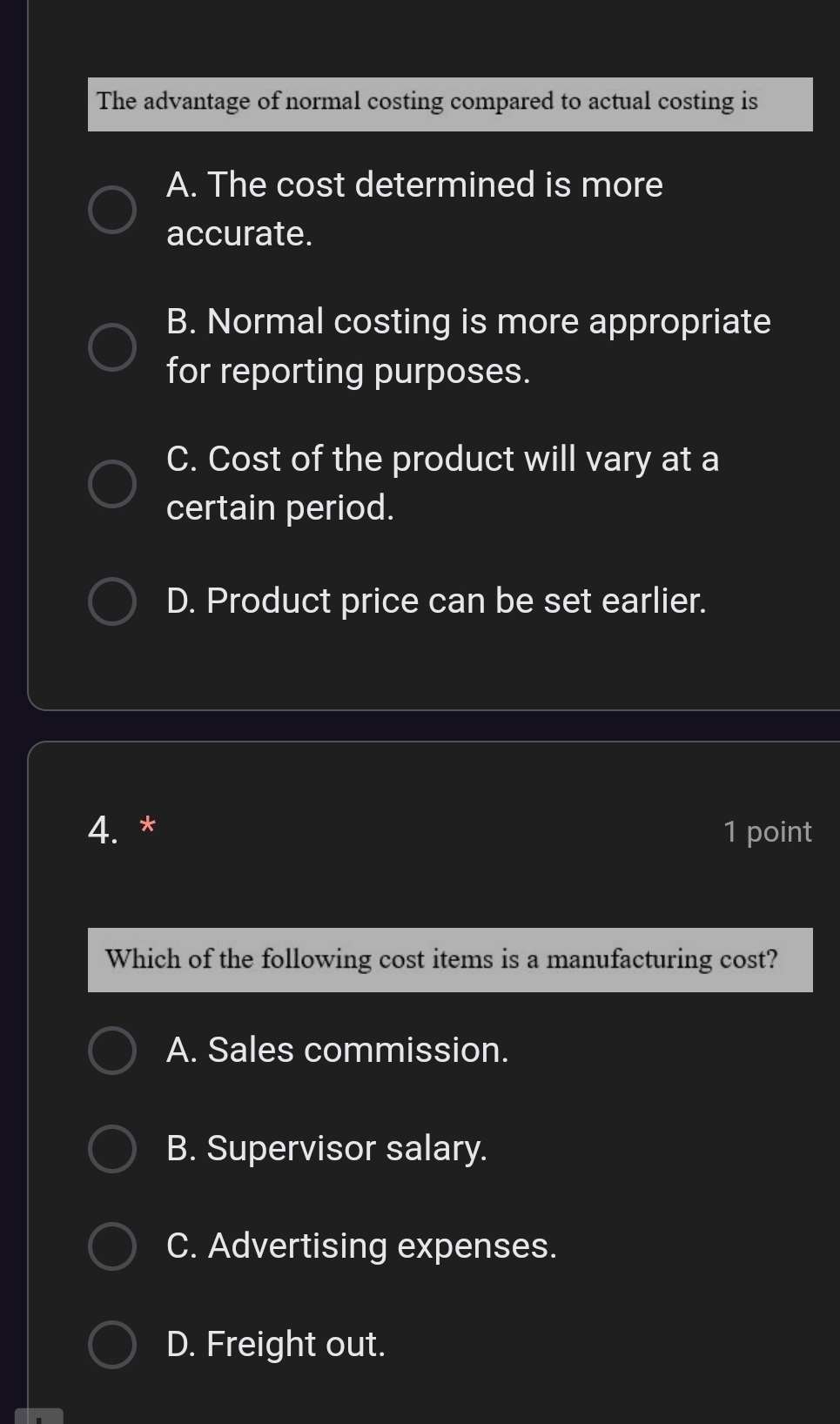Click the normal costing question banner

click(x=450, y=104)
